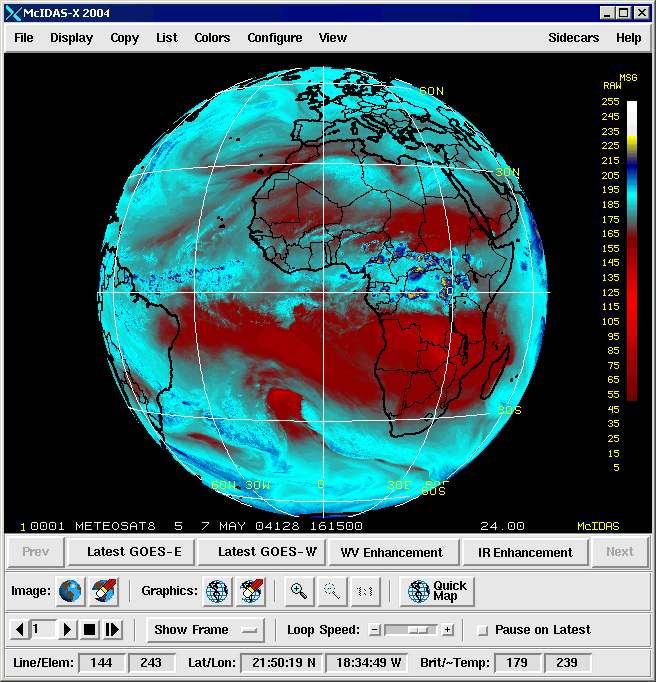Increase loop speed with plus button

tap(447, 630)
